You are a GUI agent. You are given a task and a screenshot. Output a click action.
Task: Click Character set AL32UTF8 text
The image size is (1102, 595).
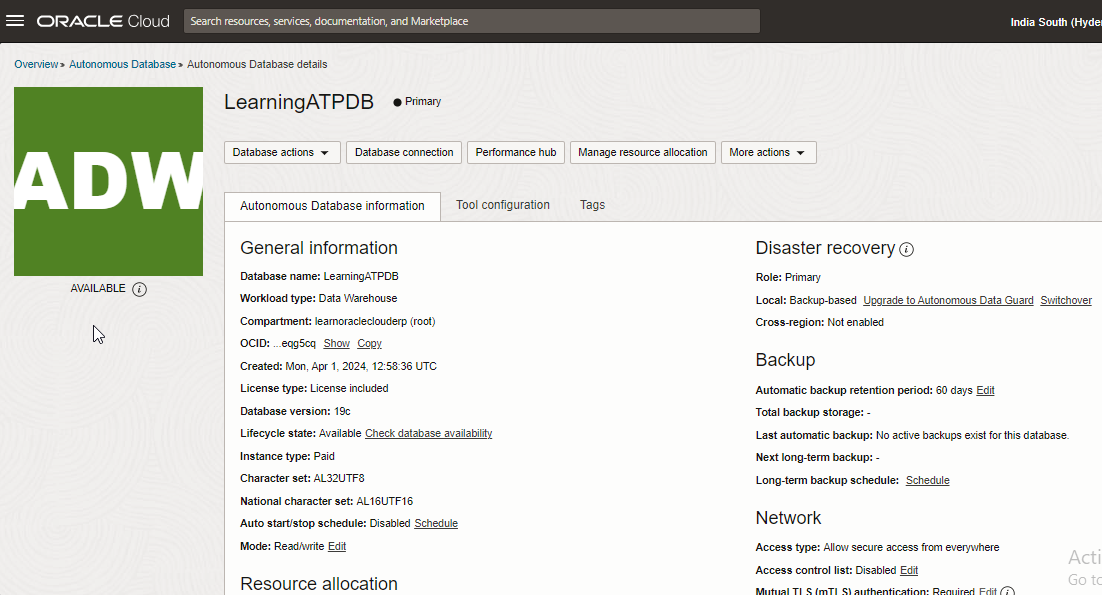(x=302, y=478)
